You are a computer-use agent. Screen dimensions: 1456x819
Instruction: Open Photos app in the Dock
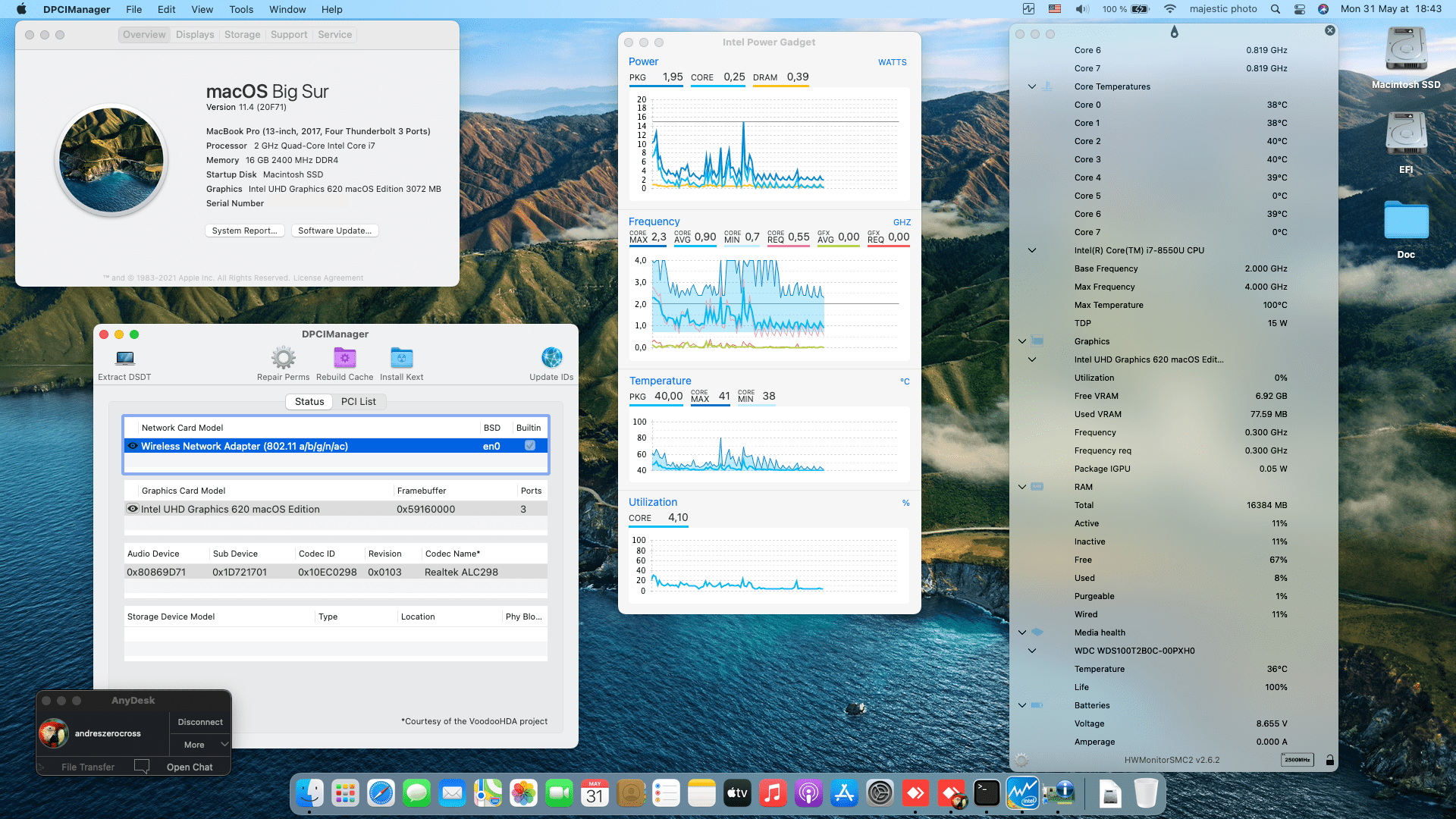[x=523, y=794]
